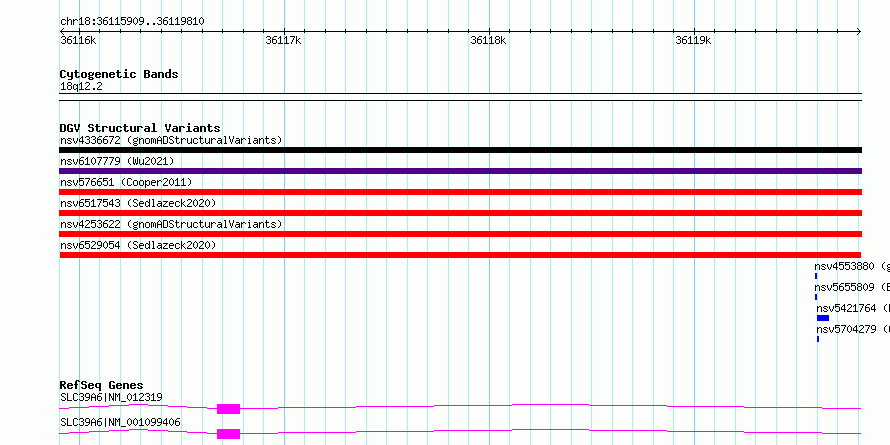Click the blue nsv5421764 variant block
This screenshot has height=445, width=890.
[x=822, y=318]
